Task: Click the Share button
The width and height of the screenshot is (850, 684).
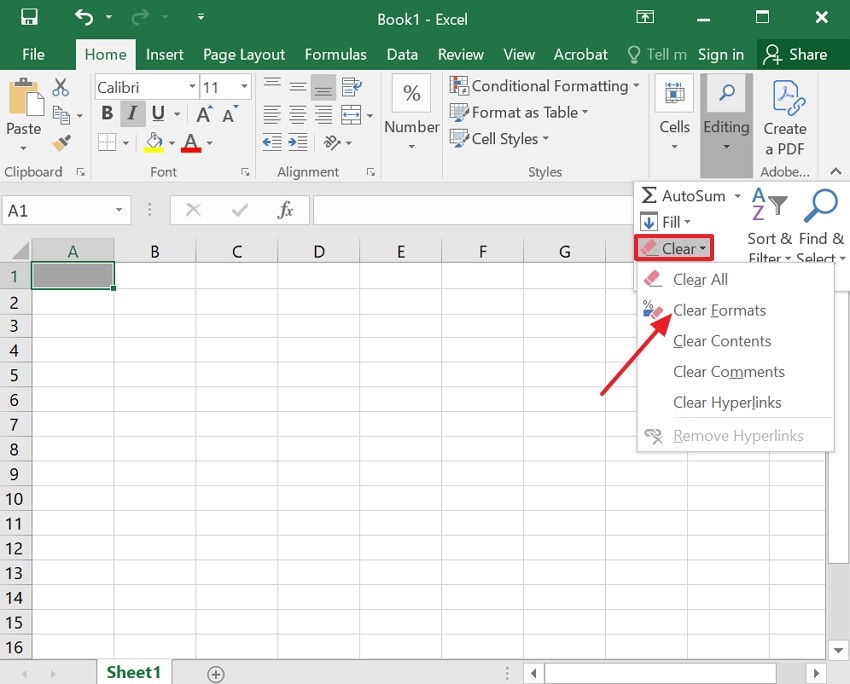Action: [801, 54]
